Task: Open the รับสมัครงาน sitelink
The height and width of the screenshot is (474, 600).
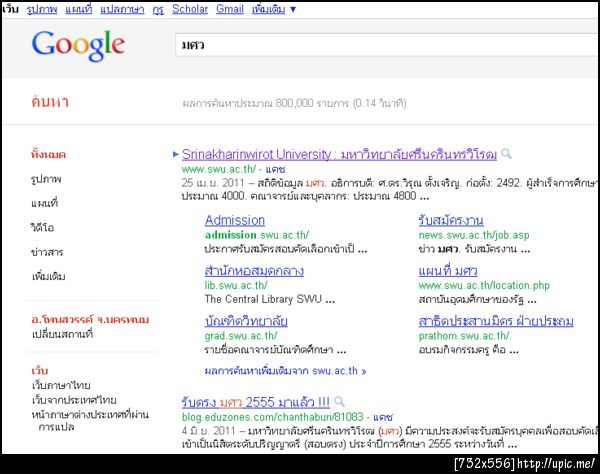Action: click(451, 220)
